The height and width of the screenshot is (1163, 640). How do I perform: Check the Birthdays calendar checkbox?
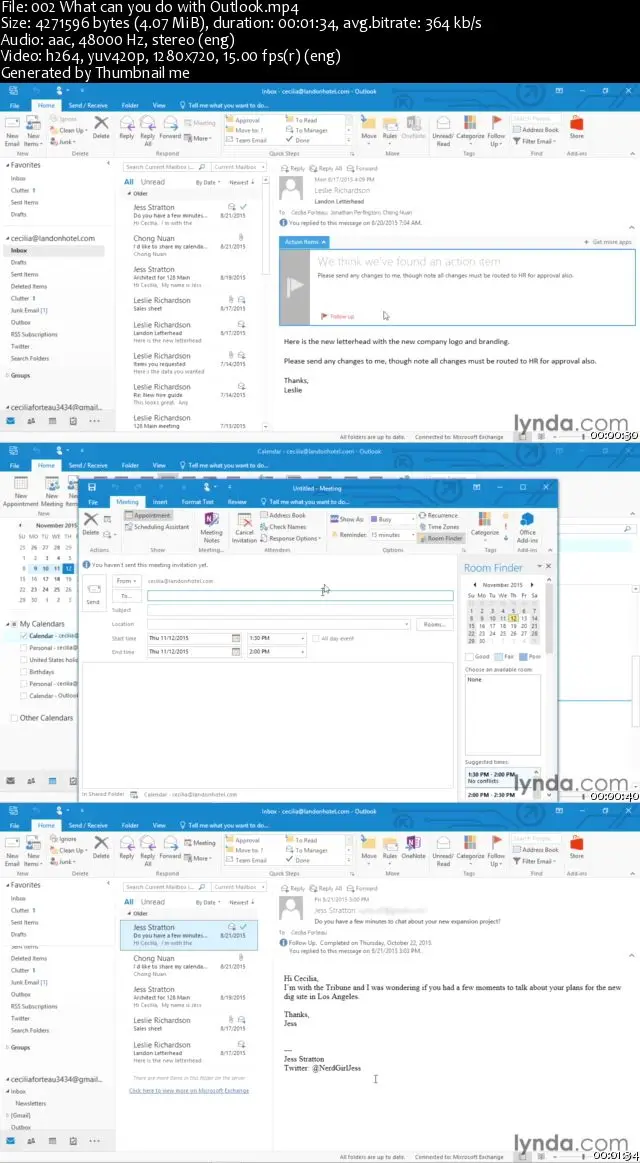pos(24,671)
